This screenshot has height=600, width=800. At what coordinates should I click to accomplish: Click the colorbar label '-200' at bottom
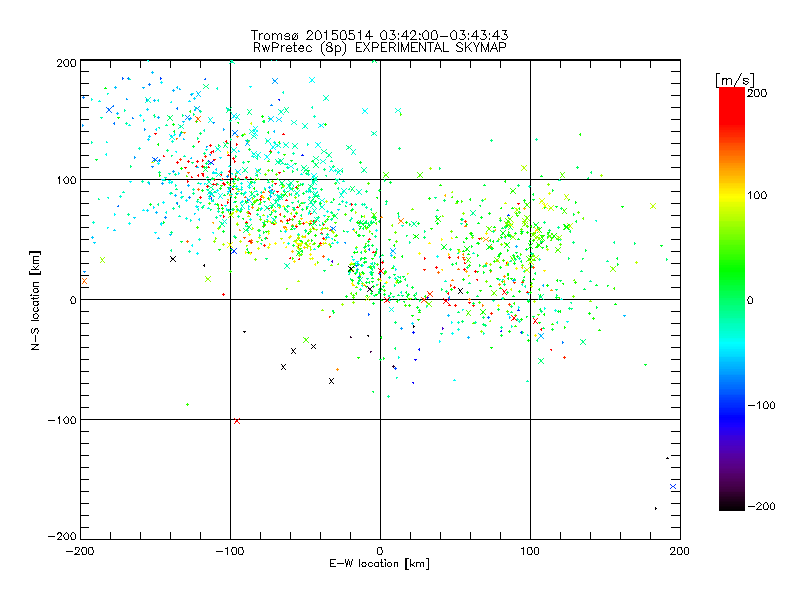tap(761, 506)
